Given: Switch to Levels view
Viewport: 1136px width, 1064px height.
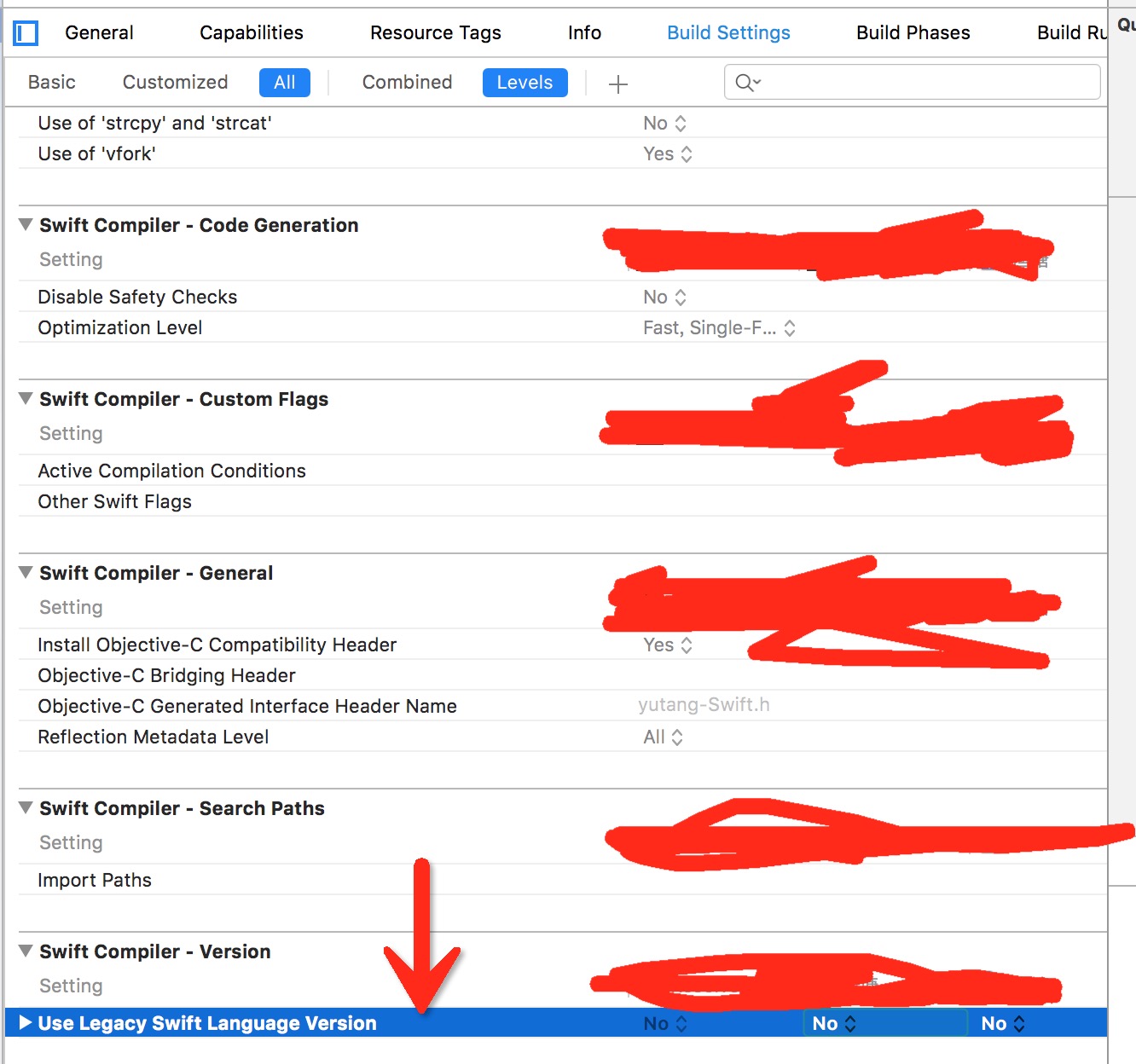Looking at the screenshot, I should pyautogui.click(x=525, y=83).
